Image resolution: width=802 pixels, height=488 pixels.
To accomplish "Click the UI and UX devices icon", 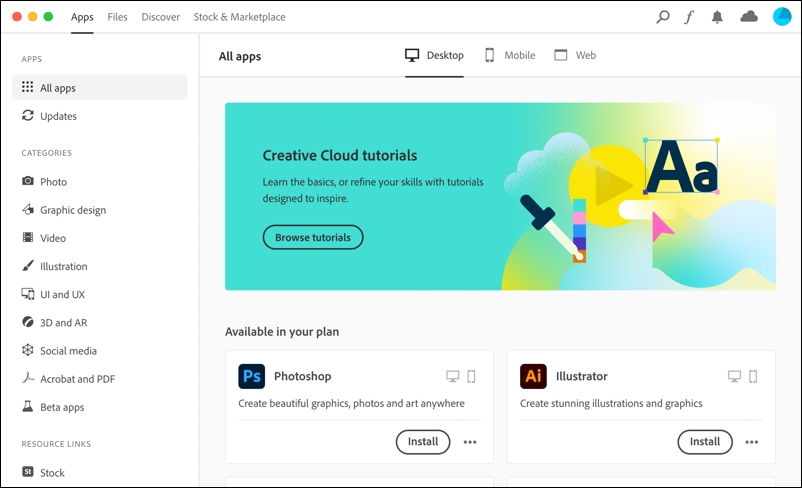I will (x=28, y=294).
